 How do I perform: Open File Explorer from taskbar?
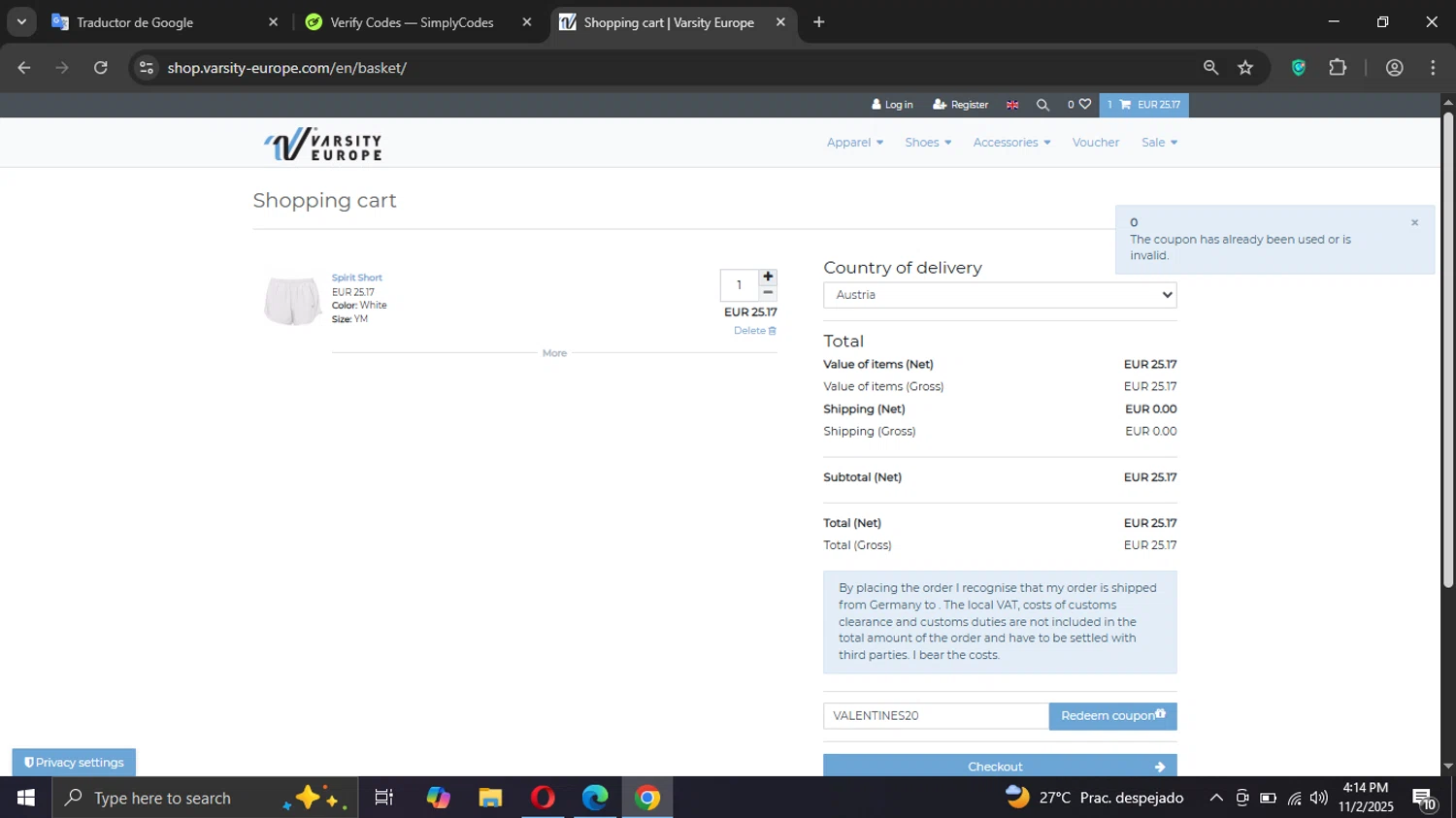click(x=490, y=798)
